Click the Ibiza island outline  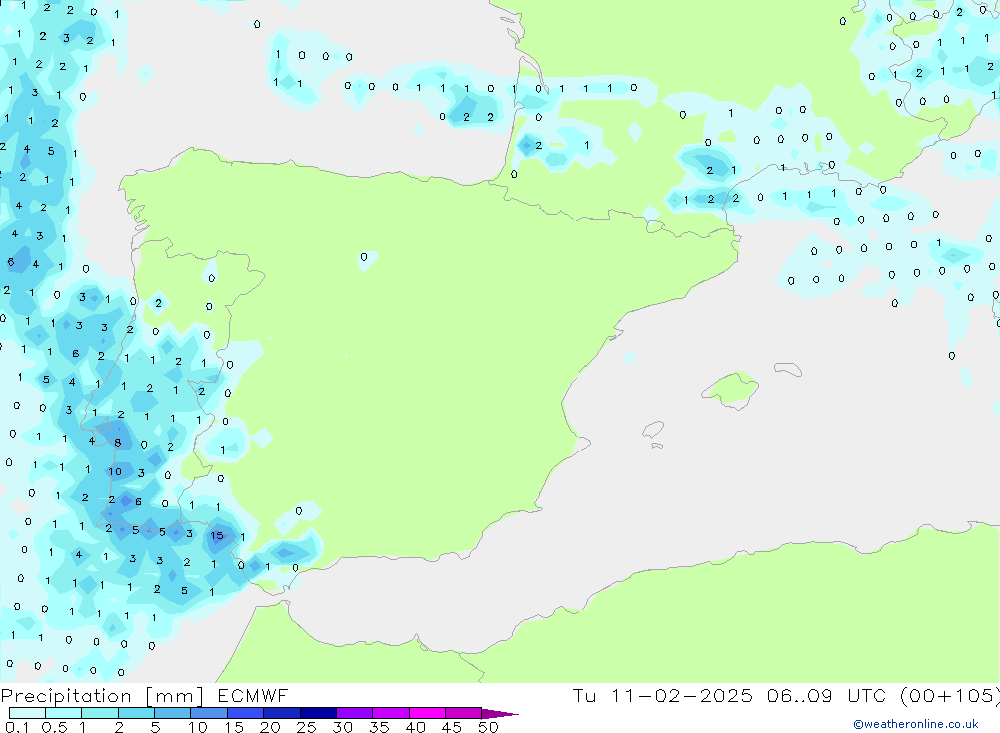653,430
